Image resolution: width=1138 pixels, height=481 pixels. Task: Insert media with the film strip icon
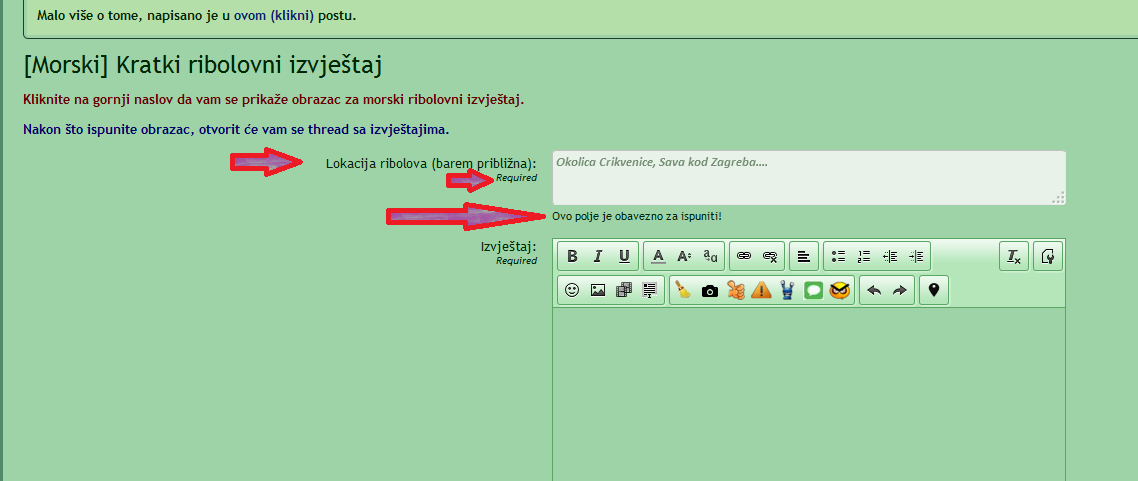click(x=624, y=290)
